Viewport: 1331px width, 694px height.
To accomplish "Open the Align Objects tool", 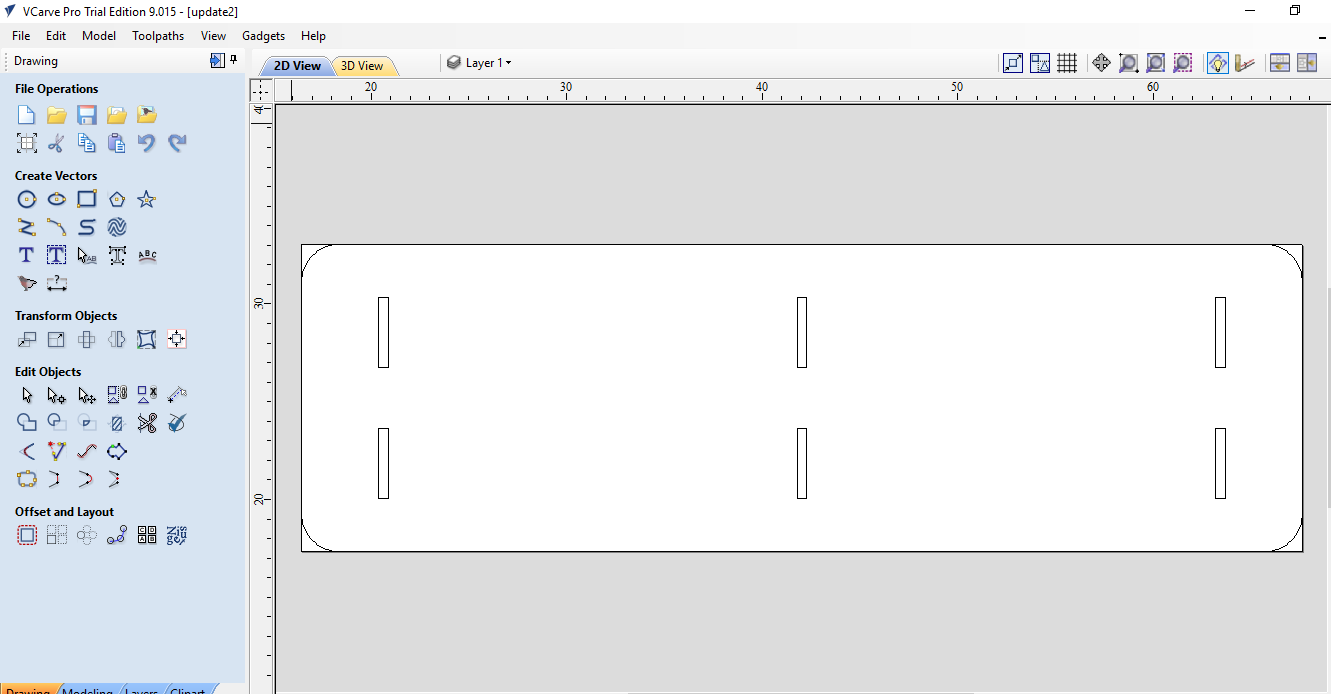I will [x=177, y=339].
